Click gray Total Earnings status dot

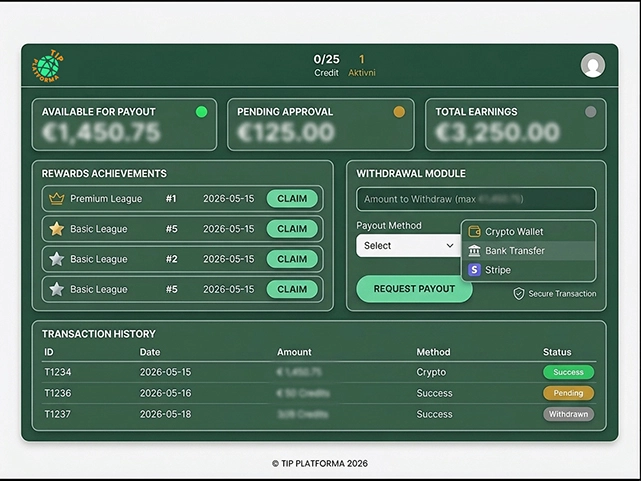tap(590, 112)
